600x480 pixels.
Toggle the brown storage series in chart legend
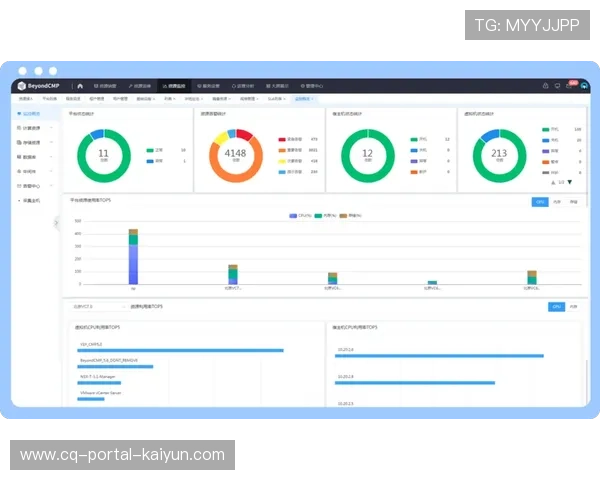(346, 215)
